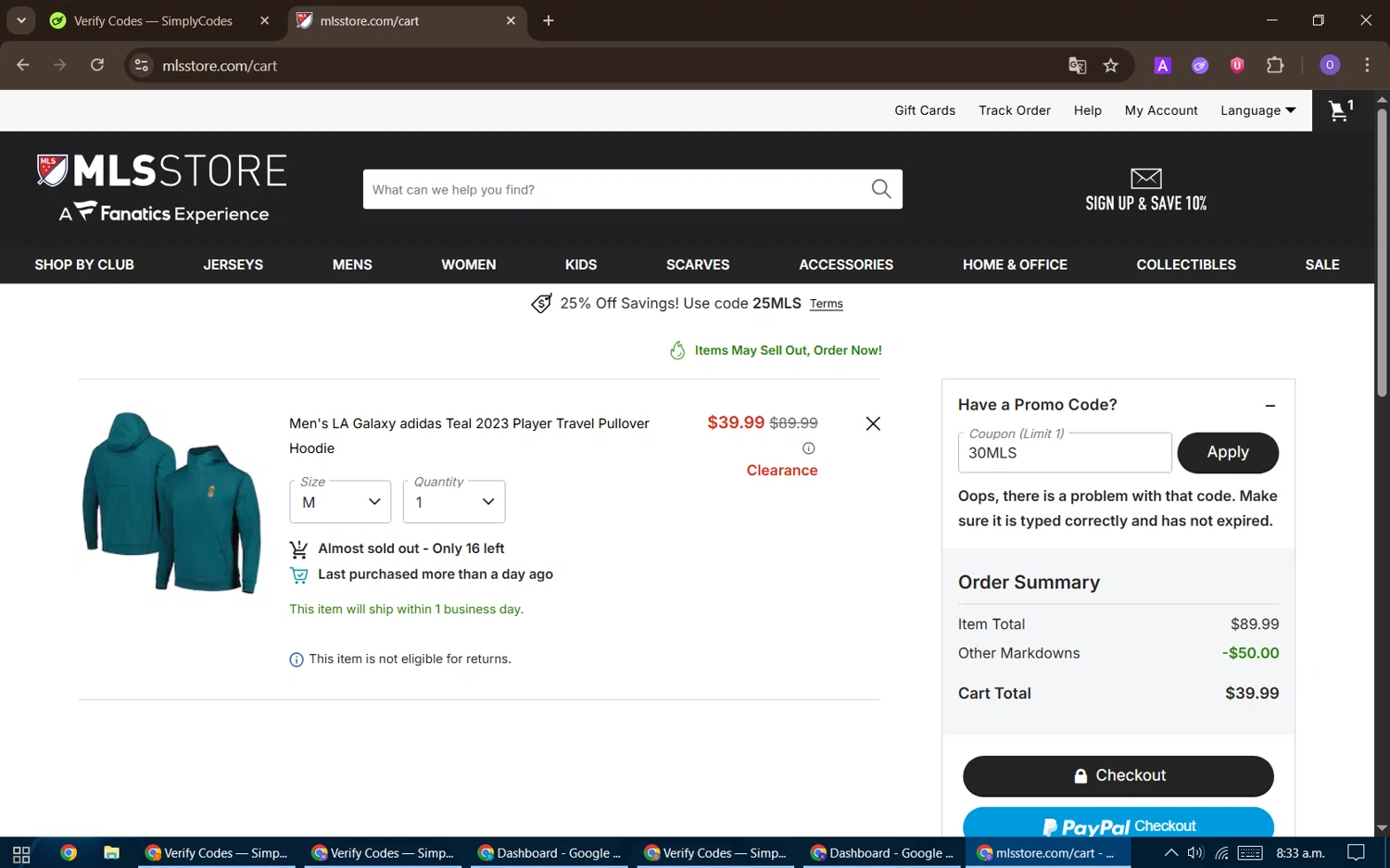Screen dimensions: 1390x868
Task: Click the Apply promo code button
Action: [1228, 452]
